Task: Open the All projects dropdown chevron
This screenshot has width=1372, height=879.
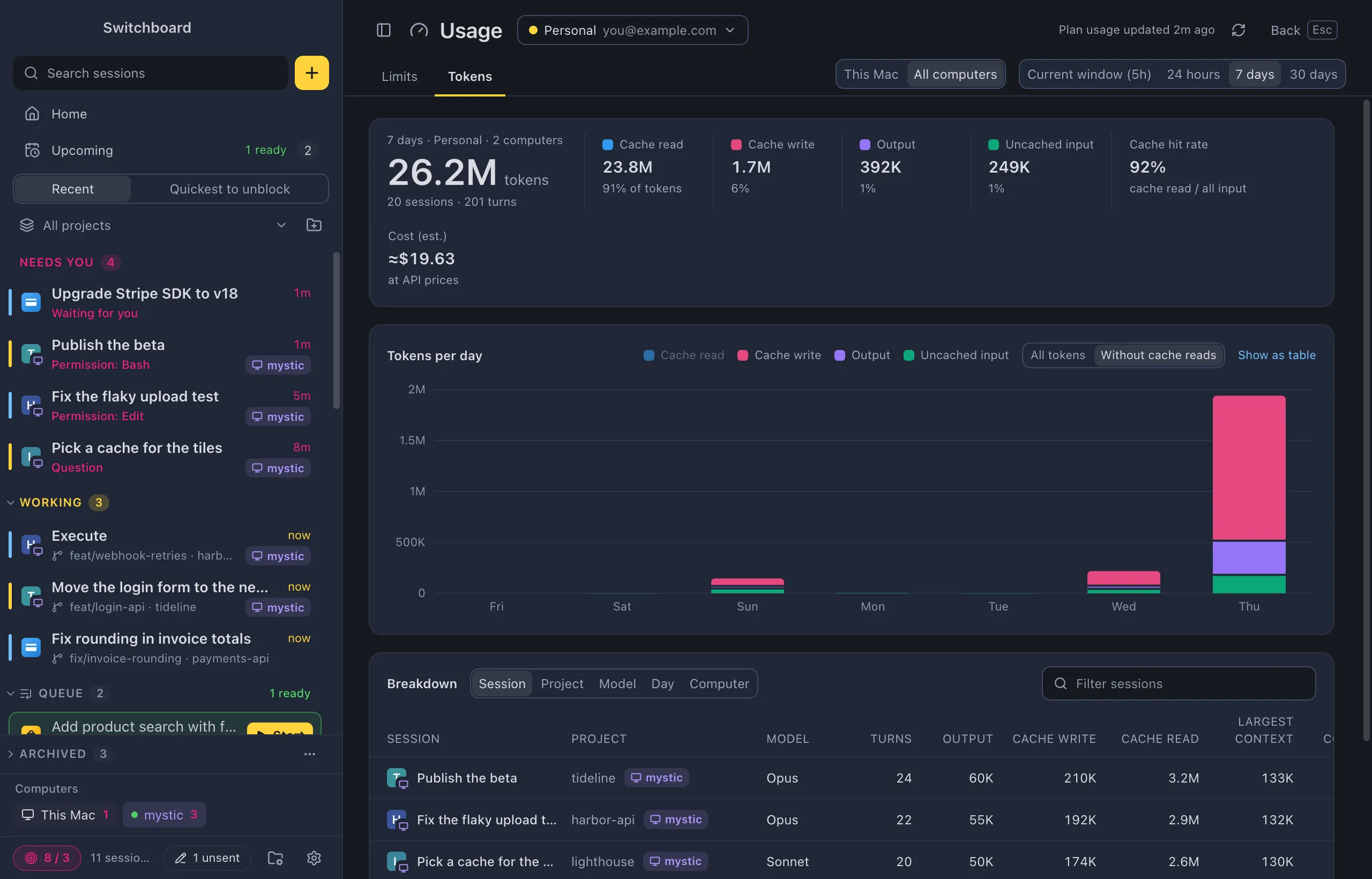Action: click(x=281, y=225)
